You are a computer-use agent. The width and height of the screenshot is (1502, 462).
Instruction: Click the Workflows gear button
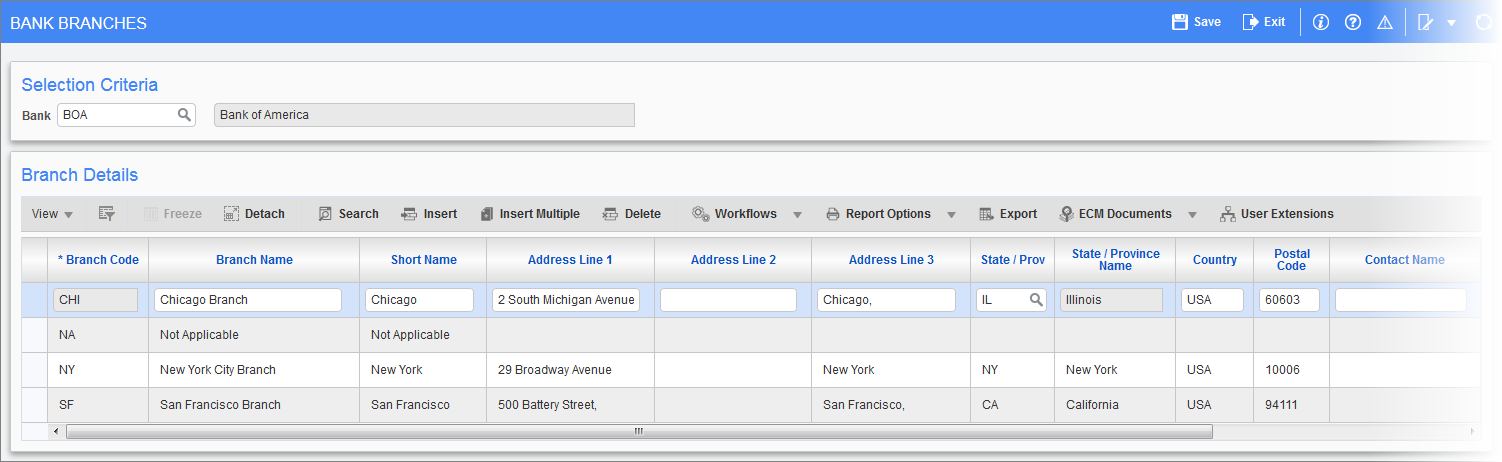734,214
